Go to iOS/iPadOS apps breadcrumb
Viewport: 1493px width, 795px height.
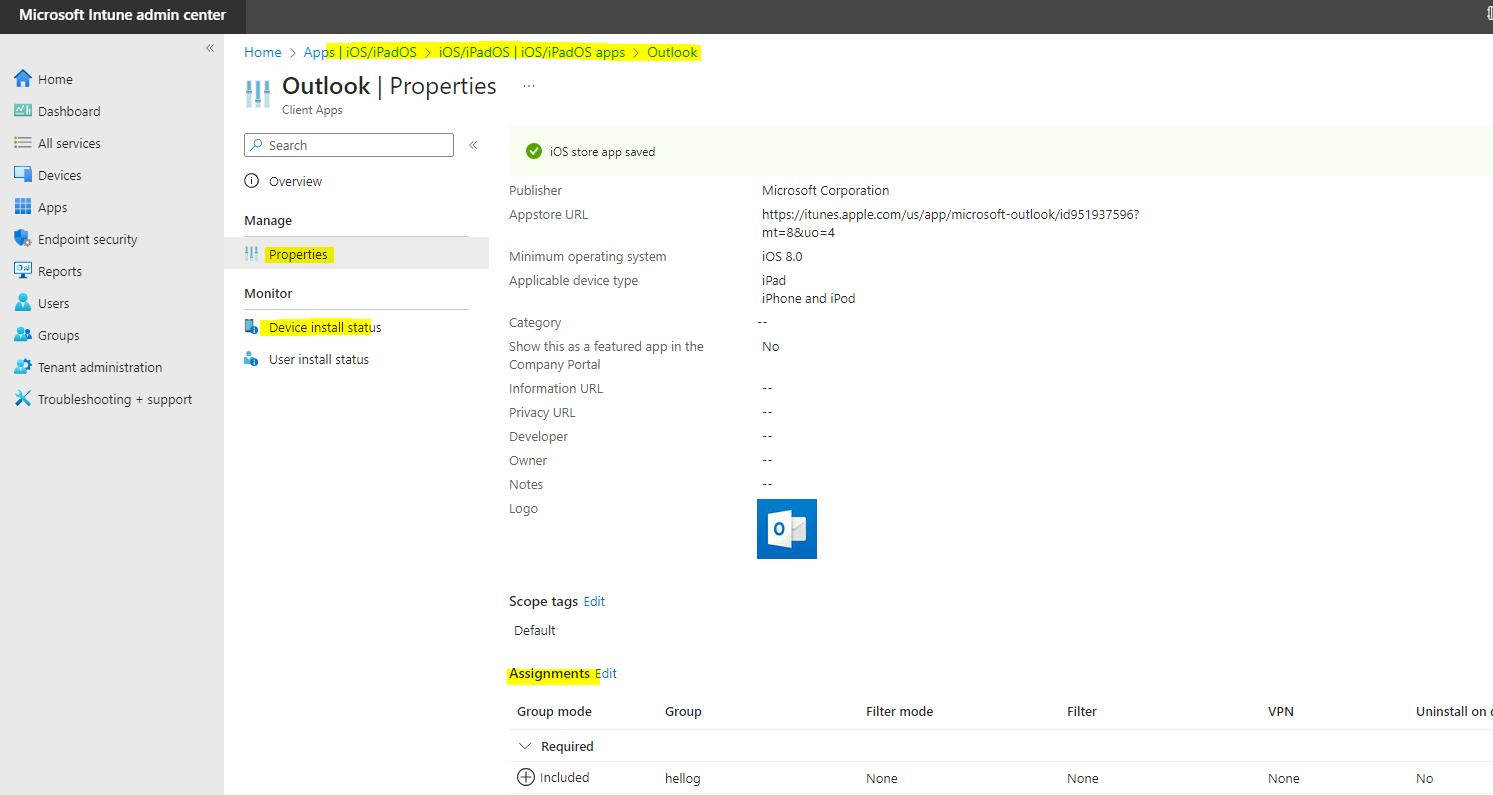point(532,52)
